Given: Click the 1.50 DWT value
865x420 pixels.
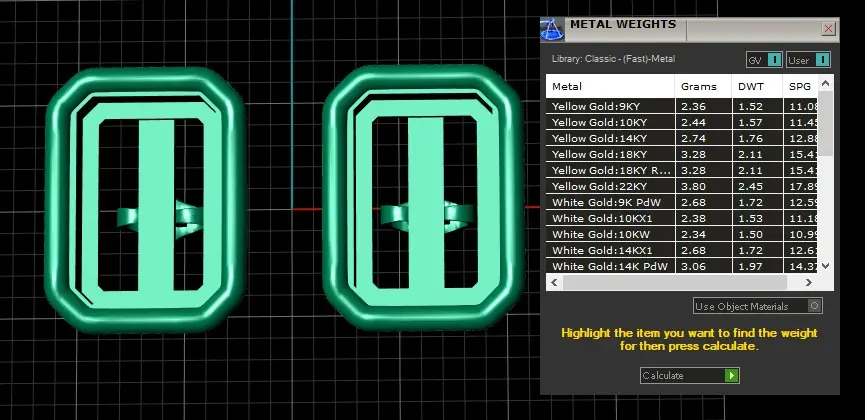Looking at the screenshot, I should tap(750, 235).
